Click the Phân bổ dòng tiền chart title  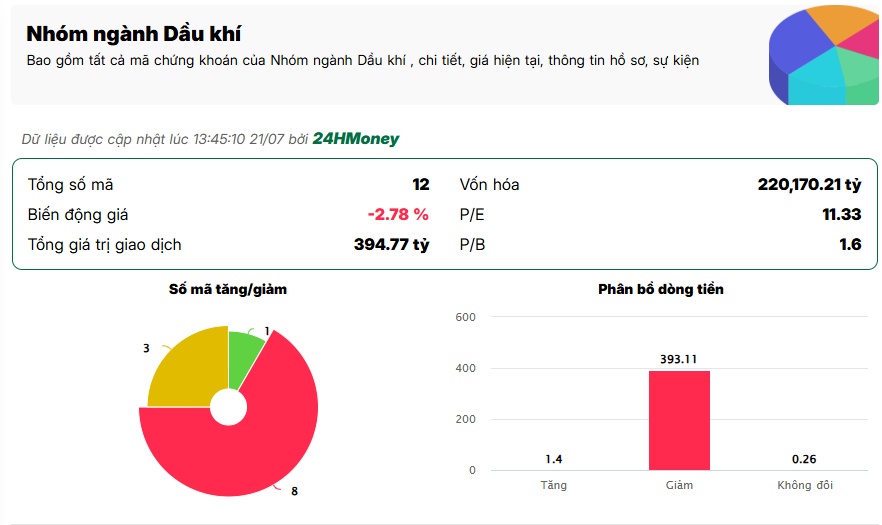tap(661, 289)
